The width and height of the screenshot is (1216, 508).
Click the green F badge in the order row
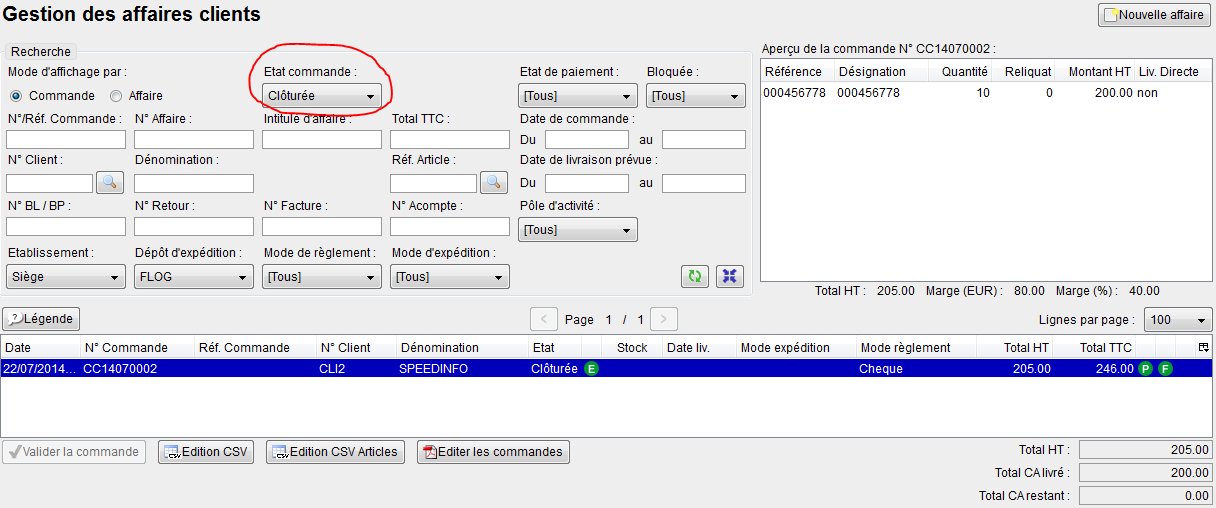1166,369
